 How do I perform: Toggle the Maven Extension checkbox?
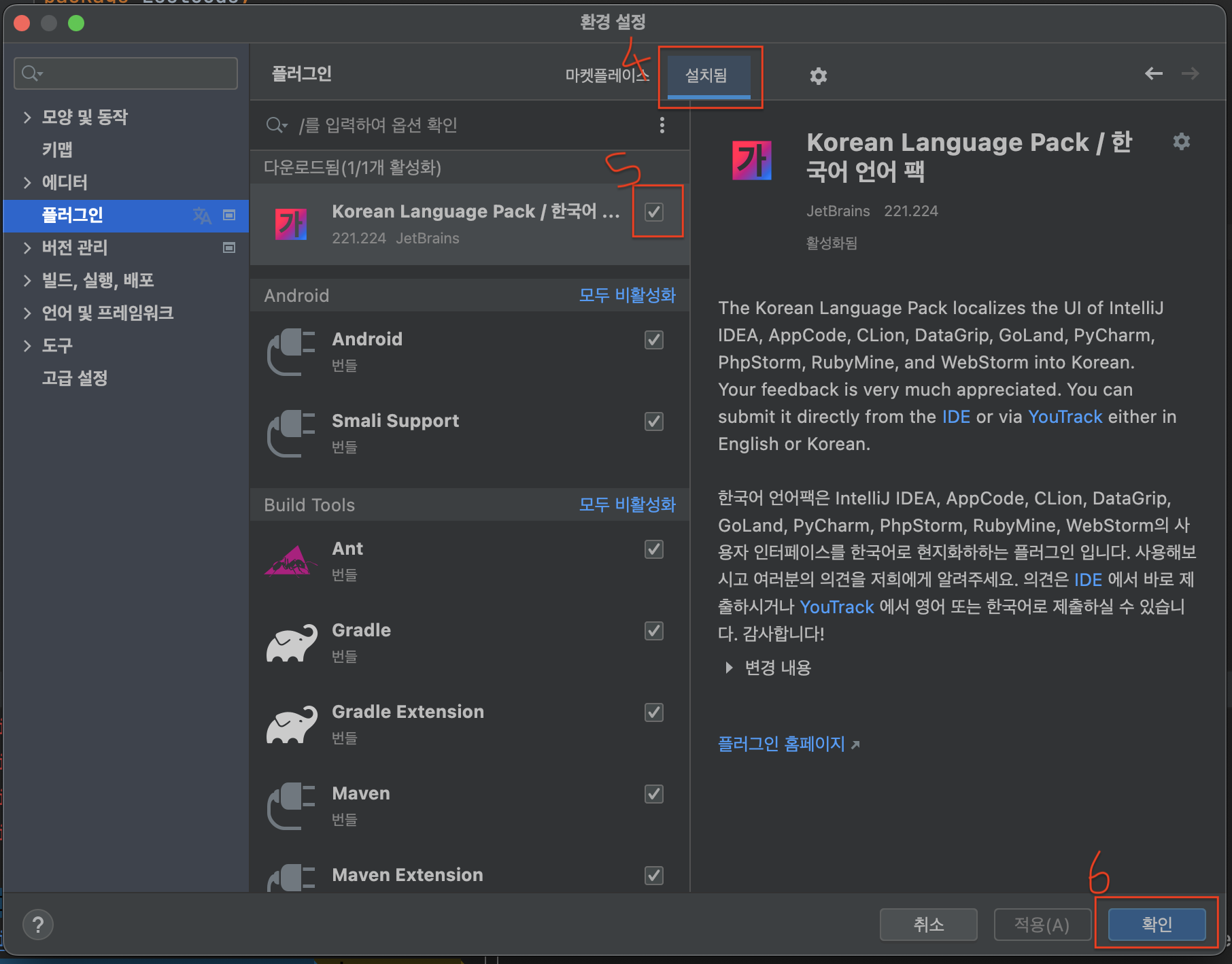coord(654,875)
